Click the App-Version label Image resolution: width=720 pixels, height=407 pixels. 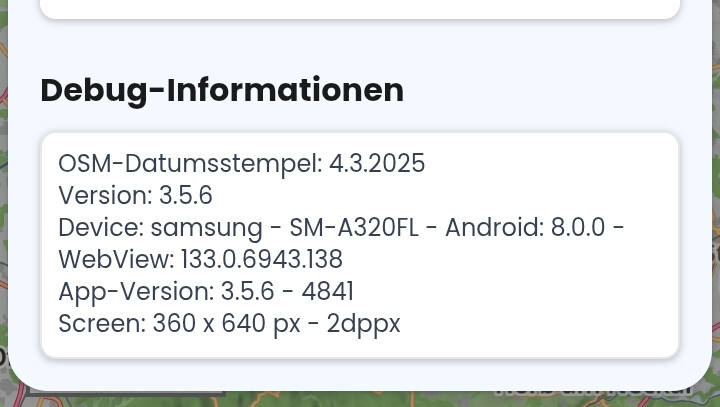136,292
